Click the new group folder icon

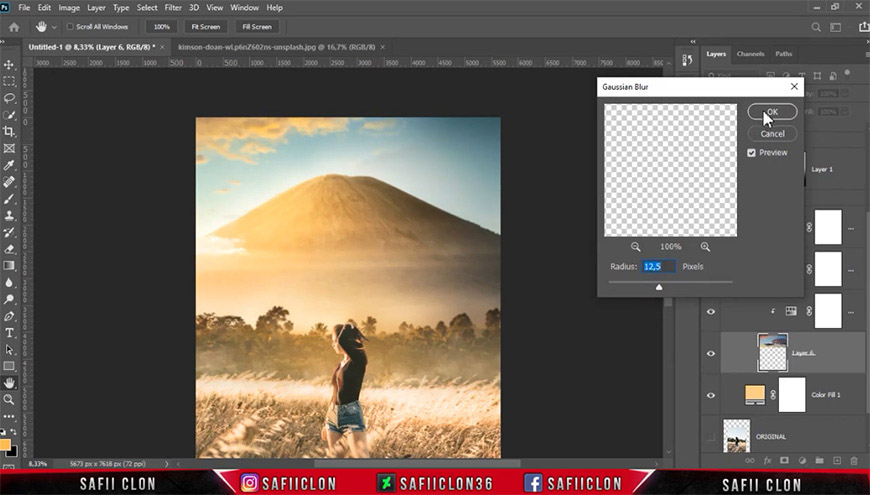[819, 461]
